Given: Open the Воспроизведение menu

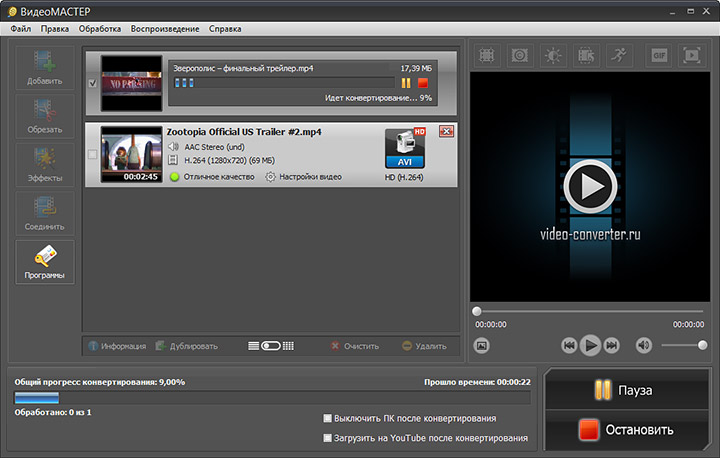Looking at the screenshot, I should click(x=166, y=29).
